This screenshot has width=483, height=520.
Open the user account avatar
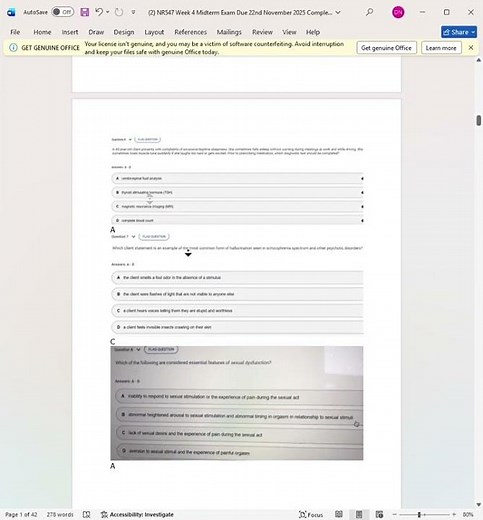point(398,12)
